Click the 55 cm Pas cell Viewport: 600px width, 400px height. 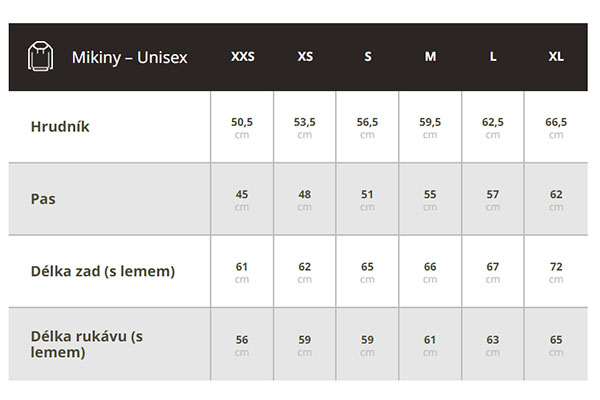(430, 199)
